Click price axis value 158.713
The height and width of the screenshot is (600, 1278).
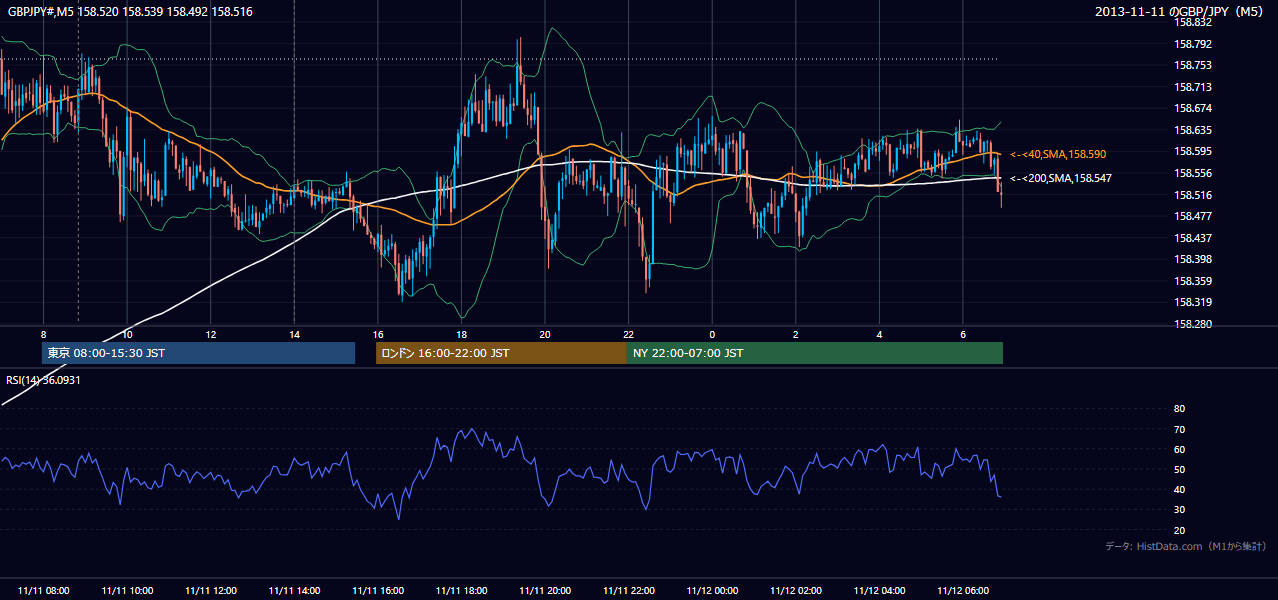pos(1193,87)
